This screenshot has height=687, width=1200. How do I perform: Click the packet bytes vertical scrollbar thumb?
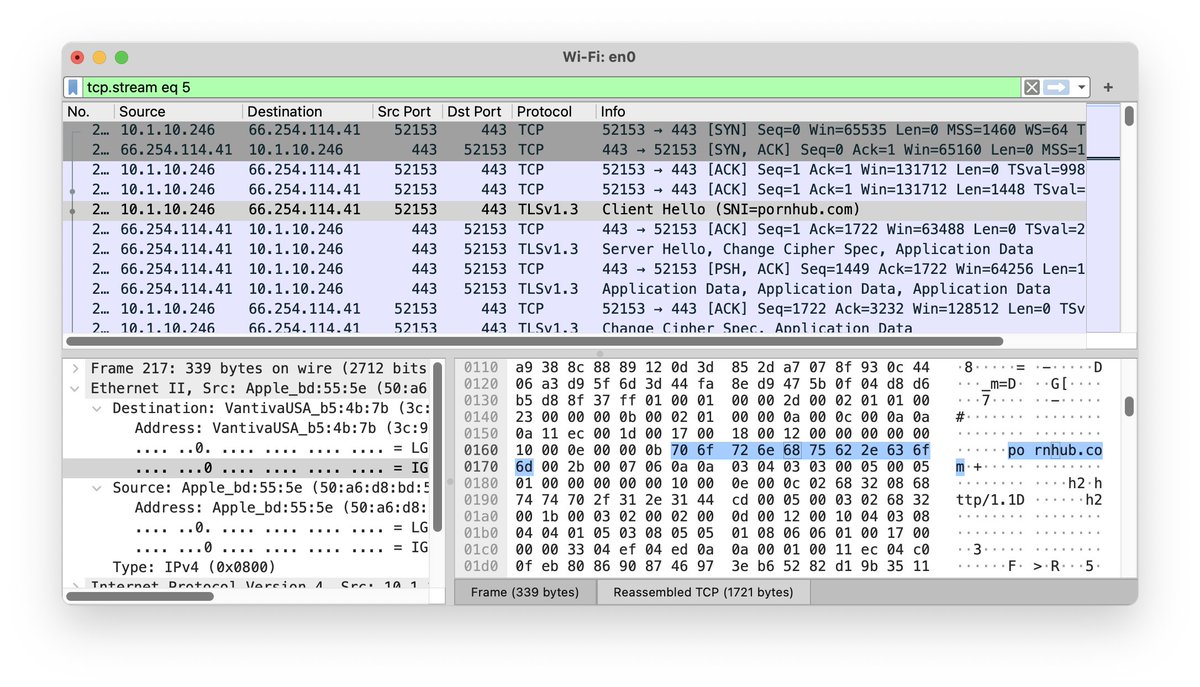[1129, 406]
